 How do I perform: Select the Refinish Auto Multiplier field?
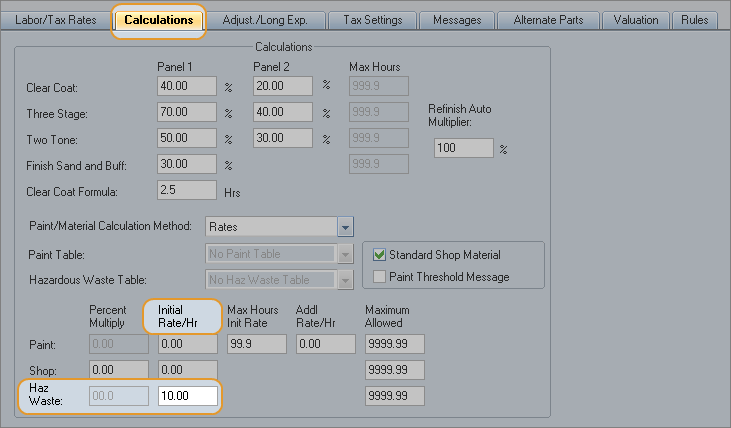click(463, 148)
